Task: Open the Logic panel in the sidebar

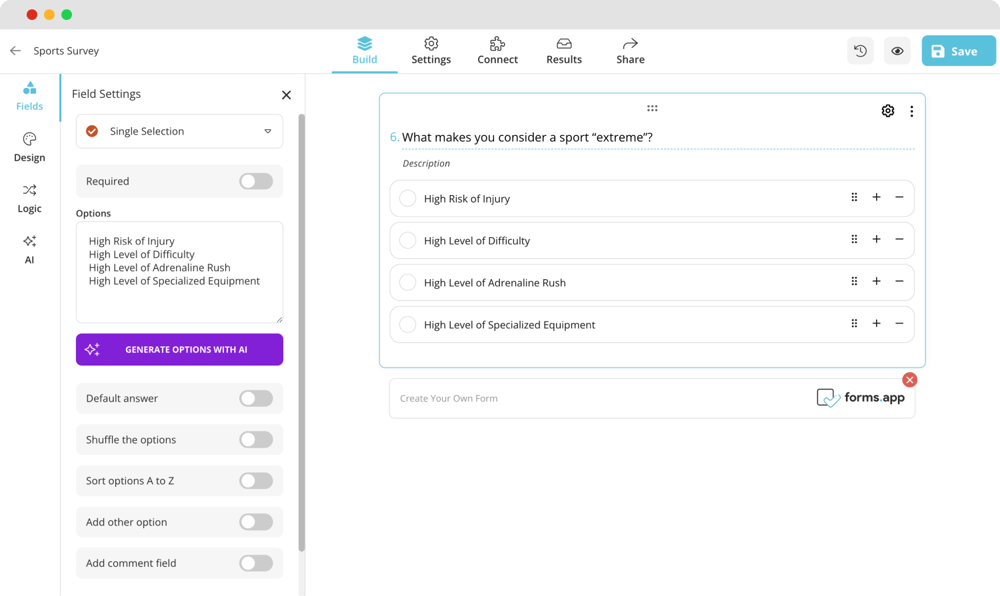Action: (x=29, y=198)
